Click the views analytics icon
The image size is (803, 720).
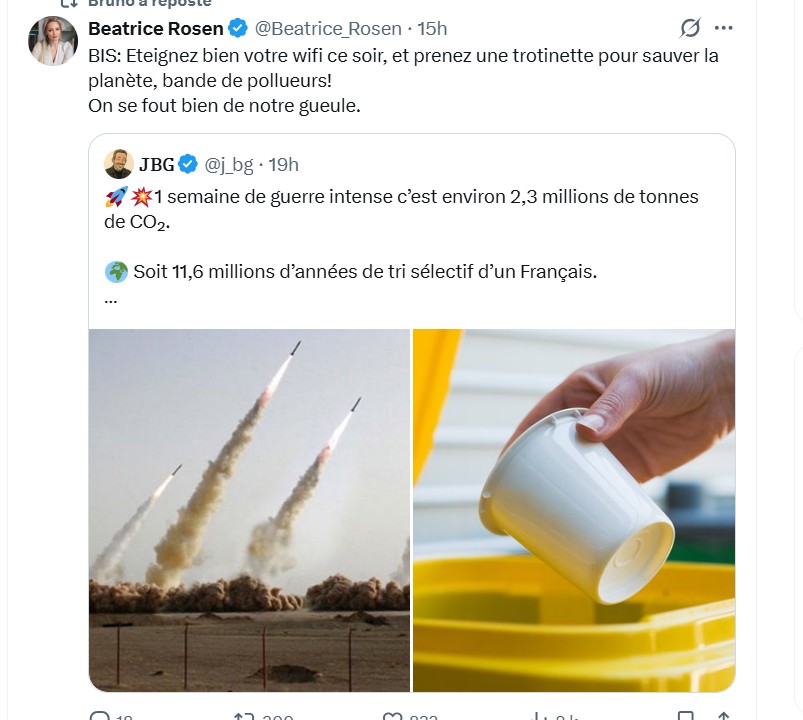point(539,716)
